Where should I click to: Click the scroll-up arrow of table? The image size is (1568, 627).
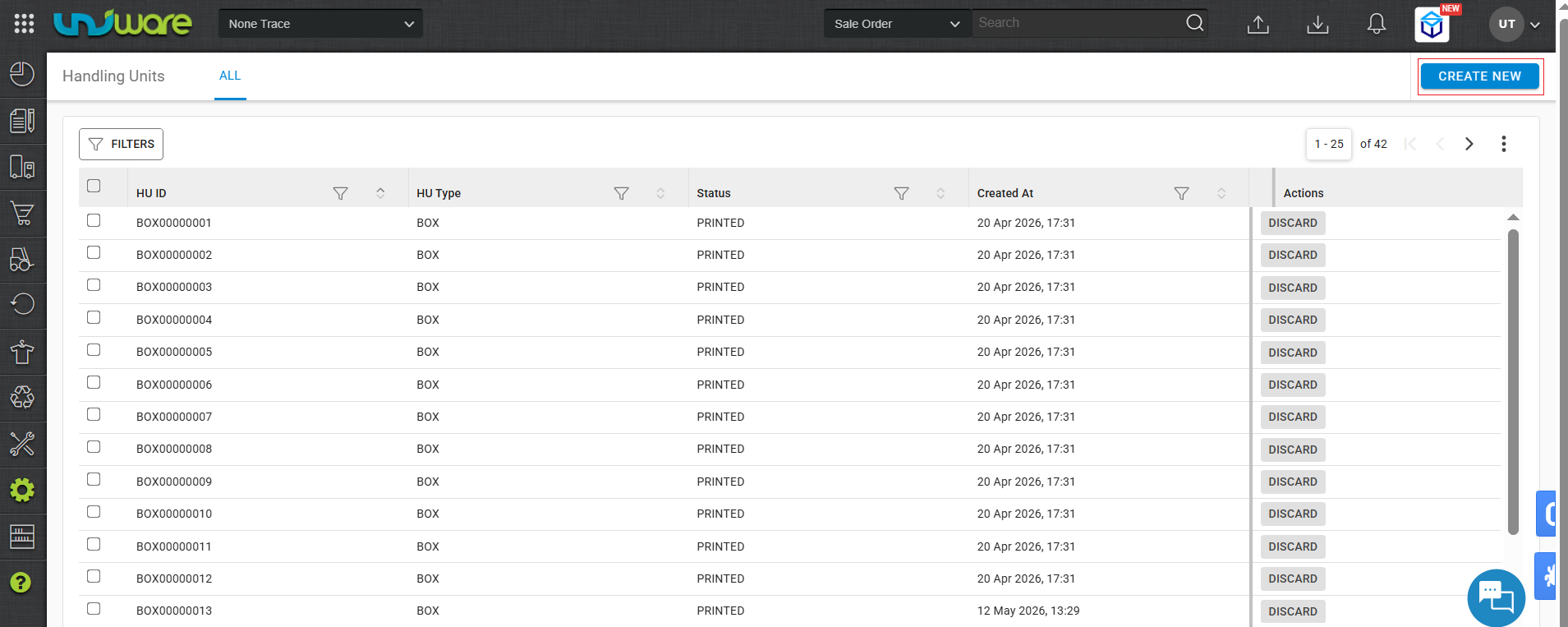(1513, 218)
